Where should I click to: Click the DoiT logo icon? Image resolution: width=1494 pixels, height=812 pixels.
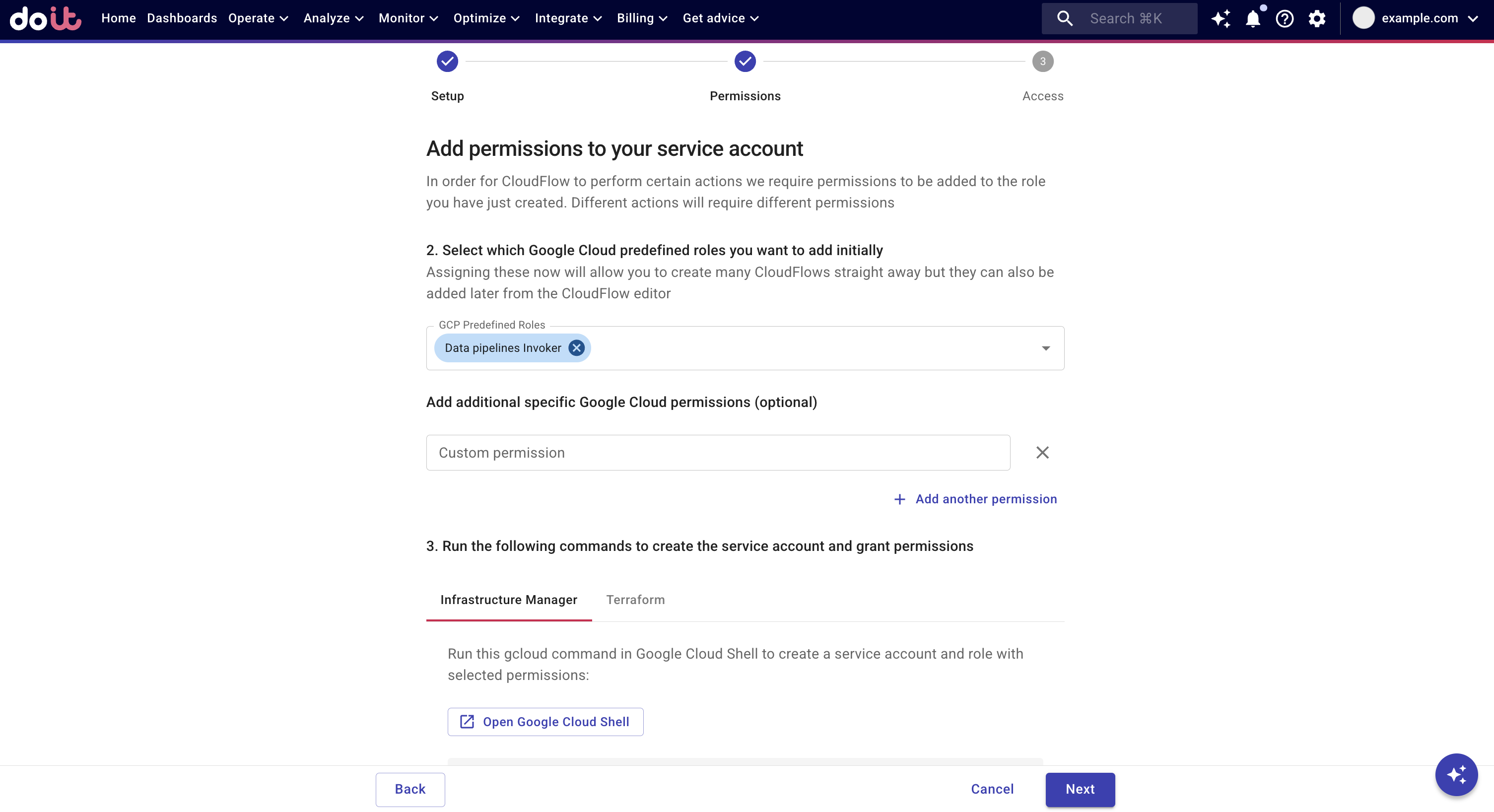45,18
